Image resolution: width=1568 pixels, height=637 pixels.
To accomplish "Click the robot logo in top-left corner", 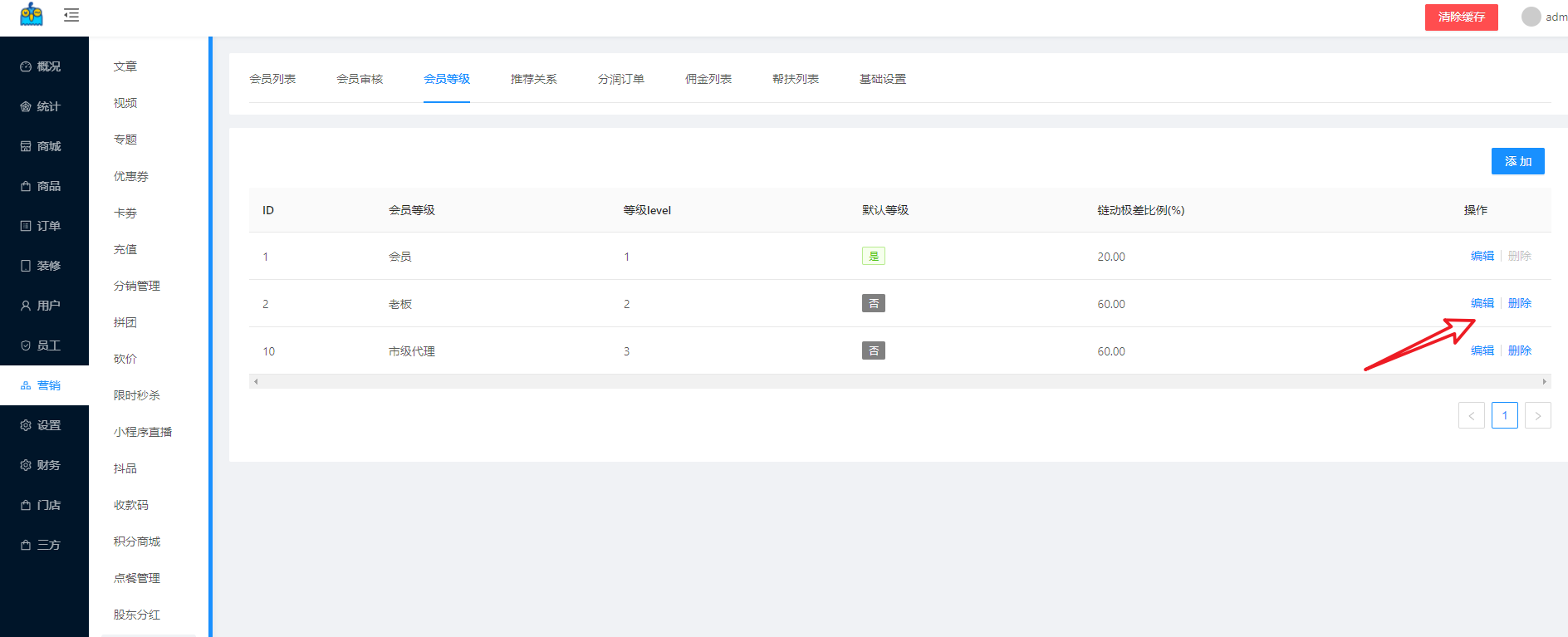I will click(32, 14).
